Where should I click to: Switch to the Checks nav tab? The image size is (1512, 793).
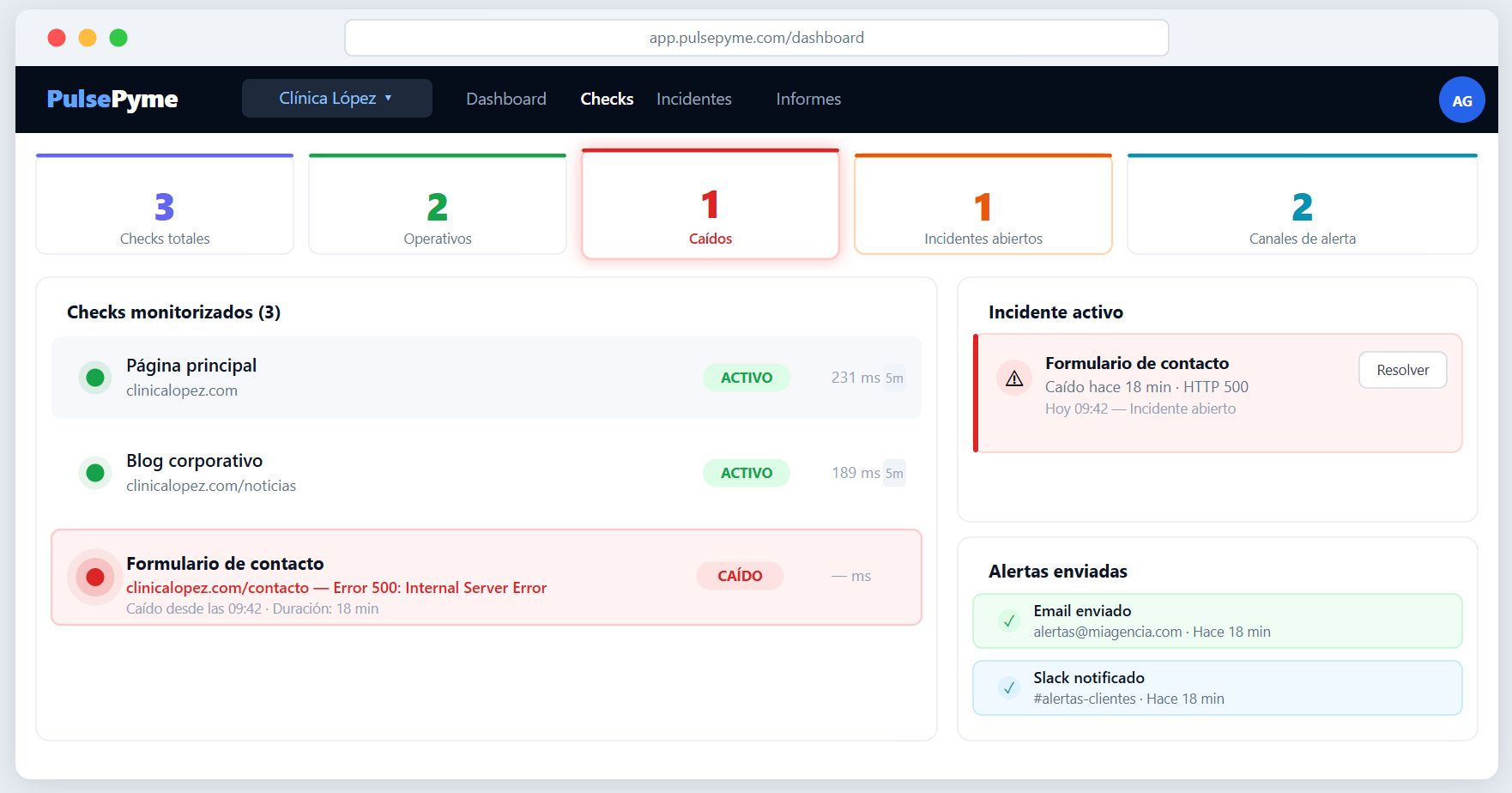(x=607, y=99)
